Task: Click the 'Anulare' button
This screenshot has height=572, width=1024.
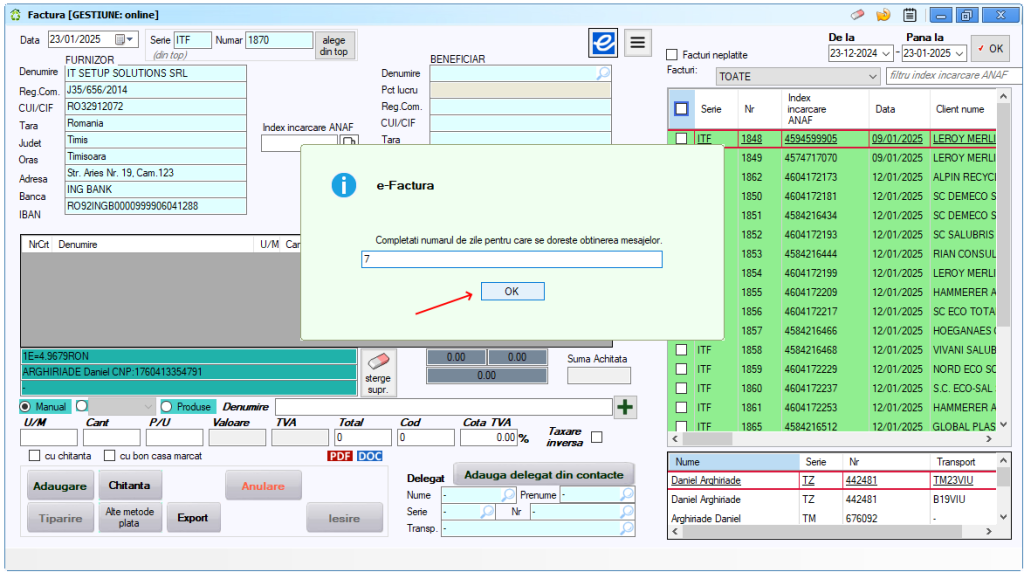Action: 263,486
